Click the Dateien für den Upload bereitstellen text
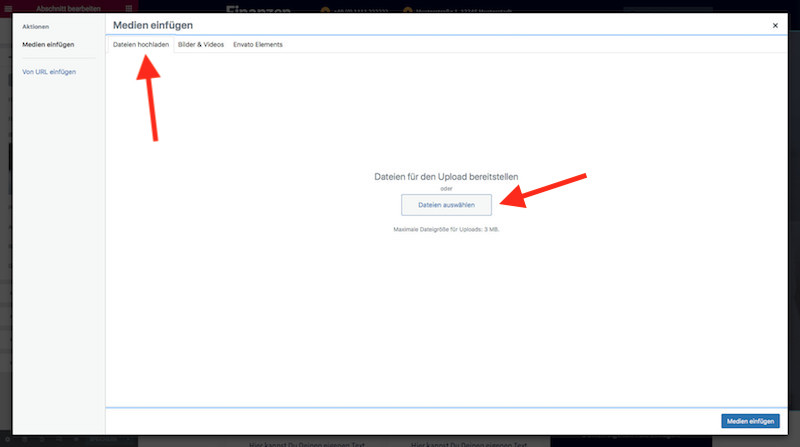 coord(446,177)
